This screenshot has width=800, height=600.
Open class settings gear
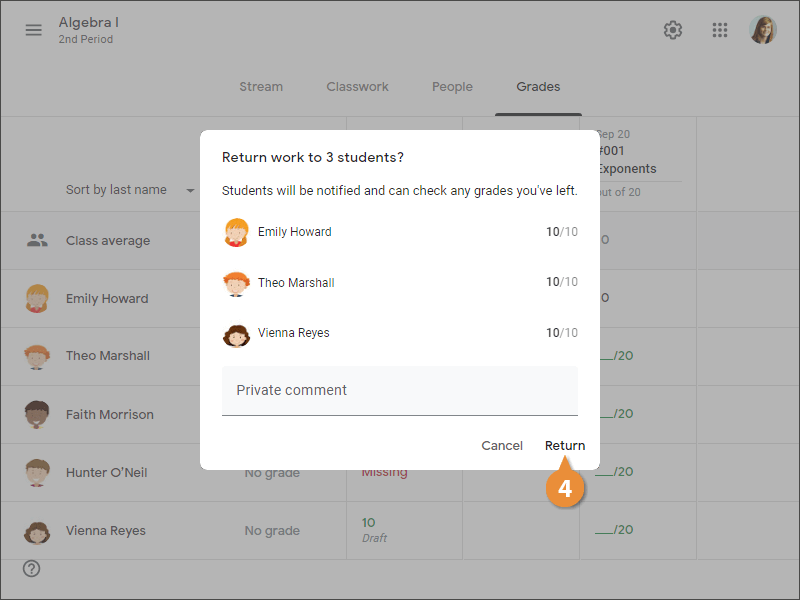(673, 30)
